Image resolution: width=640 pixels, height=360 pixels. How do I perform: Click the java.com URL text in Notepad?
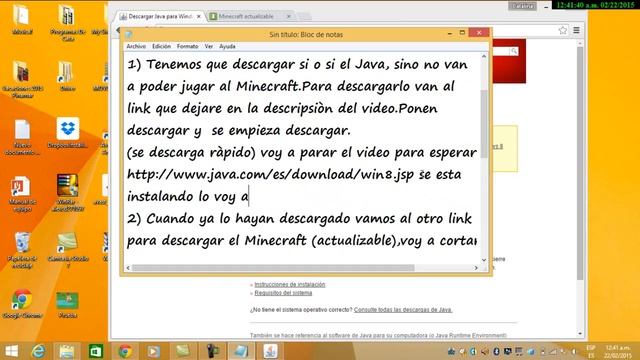click(270, 175)
